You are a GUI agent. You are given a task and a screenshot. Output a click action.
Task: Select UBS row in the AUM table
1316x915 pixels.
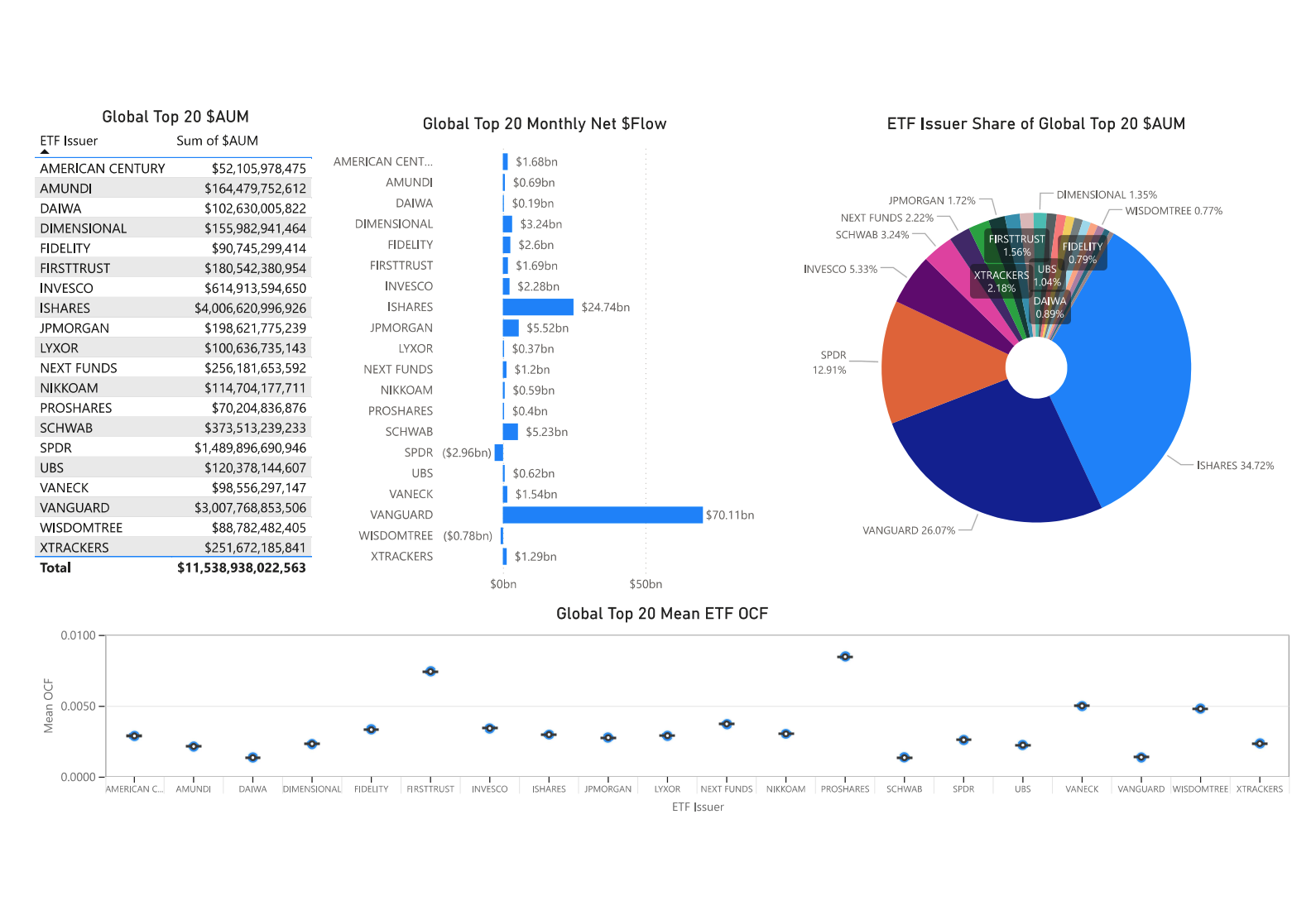[174, 467]
